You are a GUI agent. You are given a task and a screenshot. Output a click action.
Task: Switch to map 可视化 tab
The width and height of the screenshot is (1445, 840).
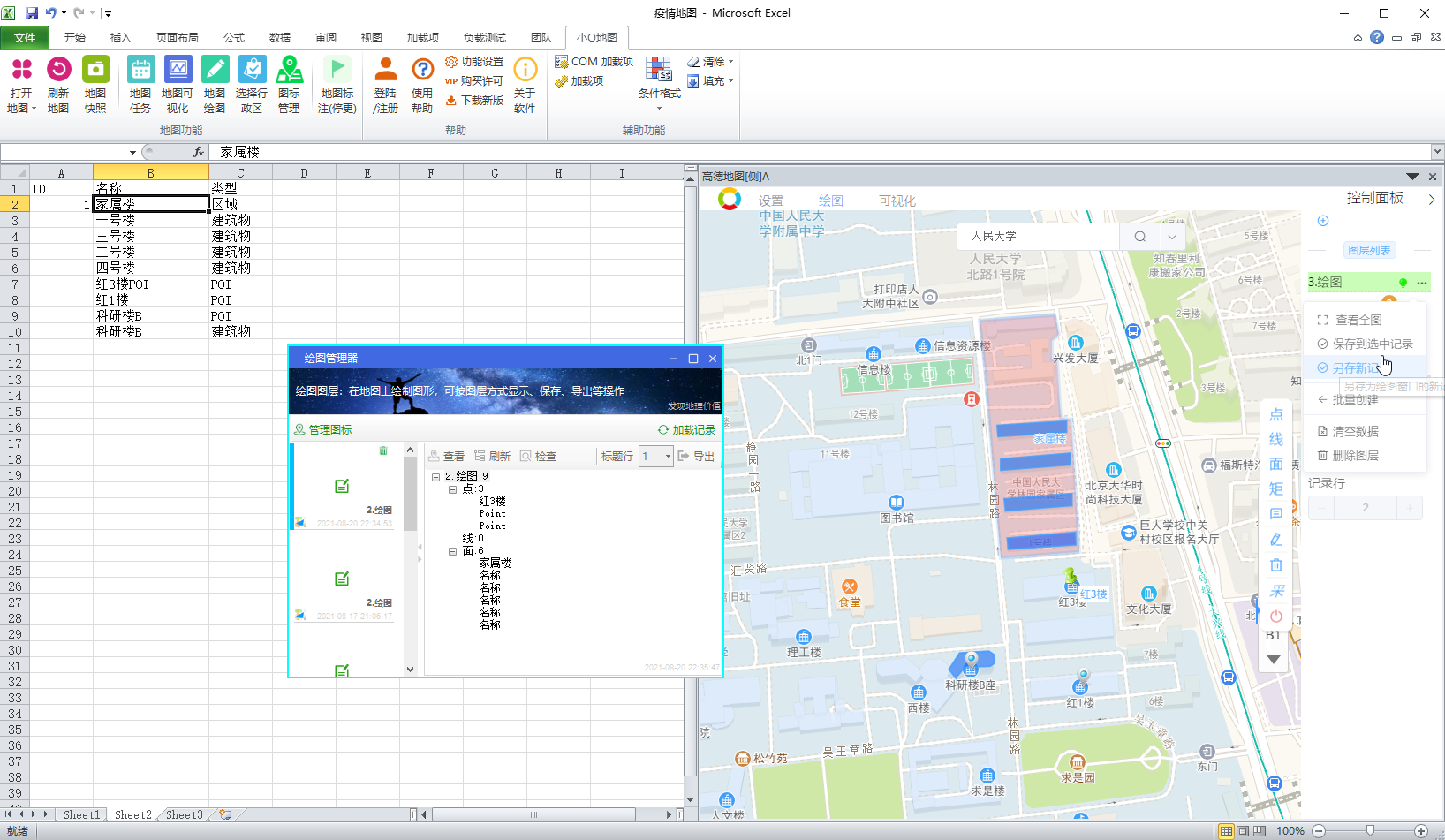[x=897, y=201]
